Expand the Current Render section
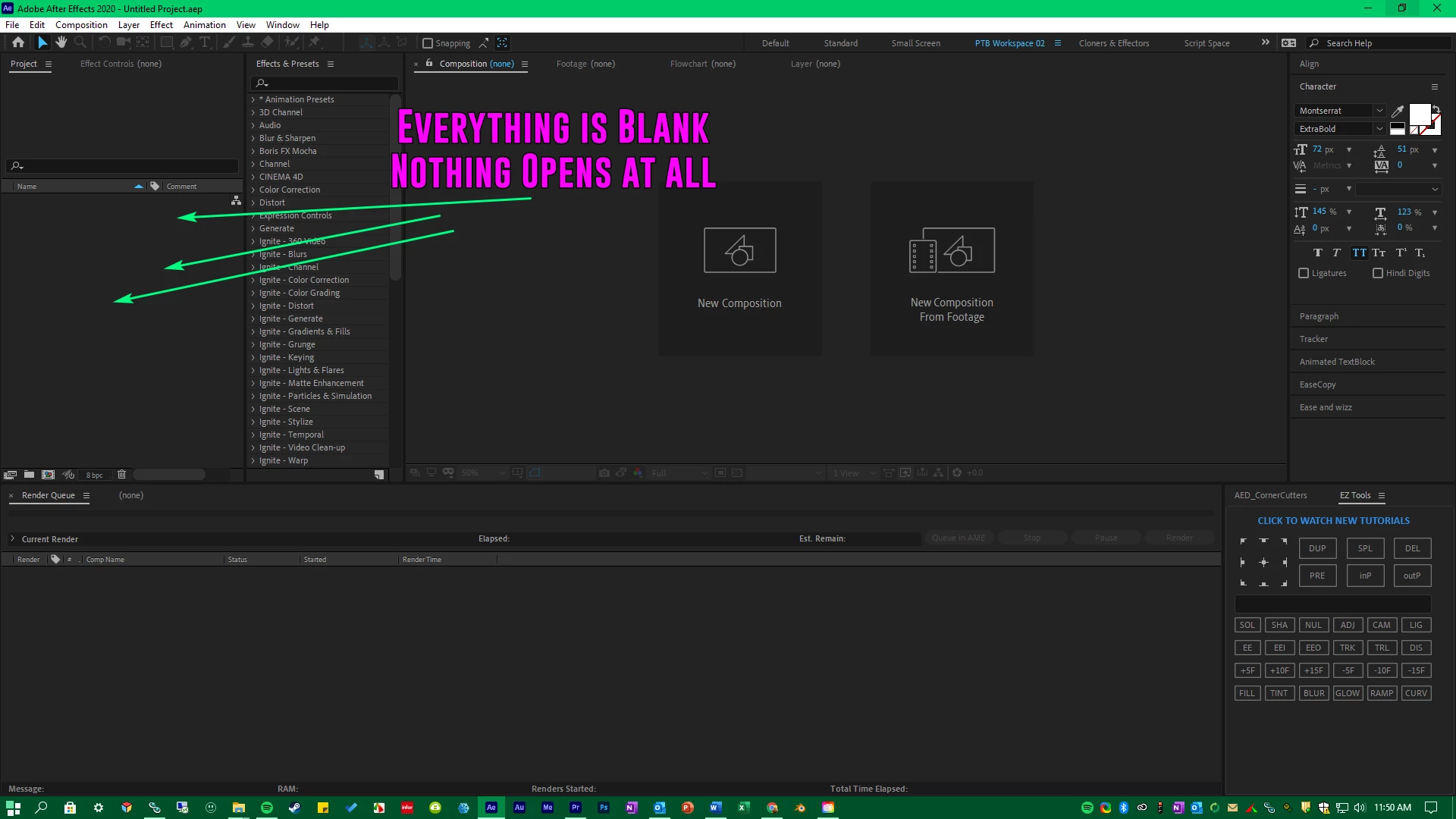Viewport: 1456px width, 819px height. (x=12, y=539)
